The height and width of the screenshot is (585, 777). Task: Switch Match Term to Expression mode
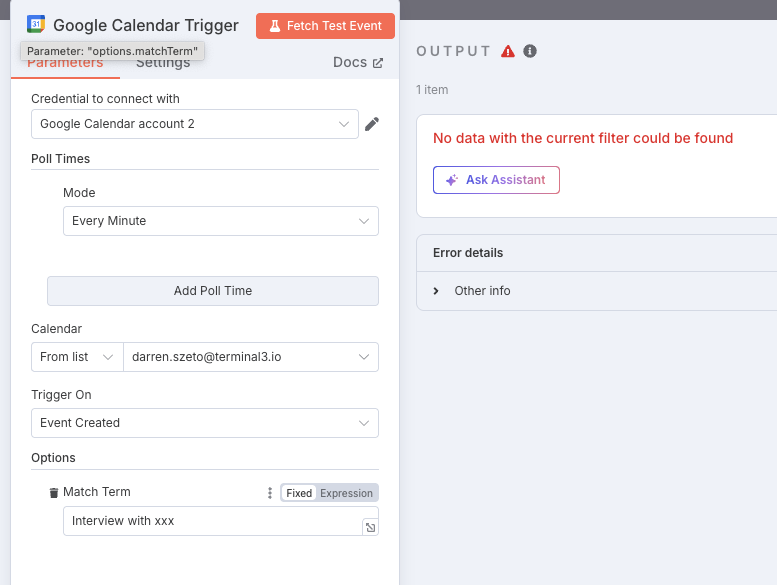[346, 493]
